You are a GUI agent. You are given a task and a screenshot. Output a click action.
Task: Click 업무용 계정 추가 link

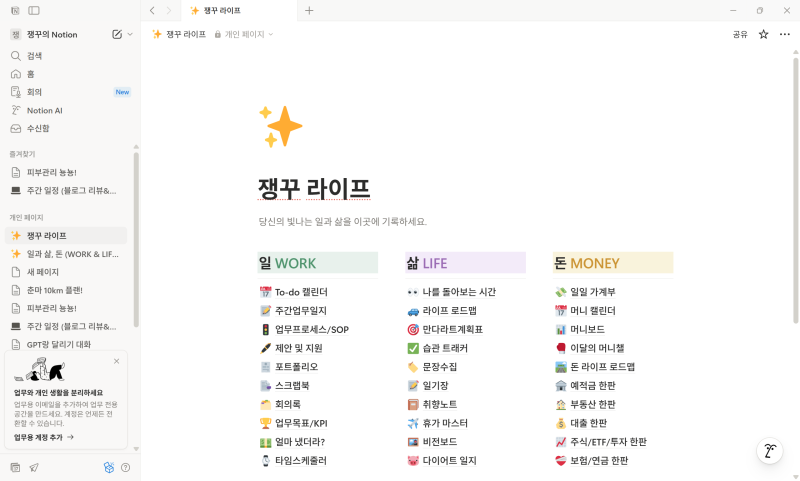pyautogui.click(x=43, y=437)
